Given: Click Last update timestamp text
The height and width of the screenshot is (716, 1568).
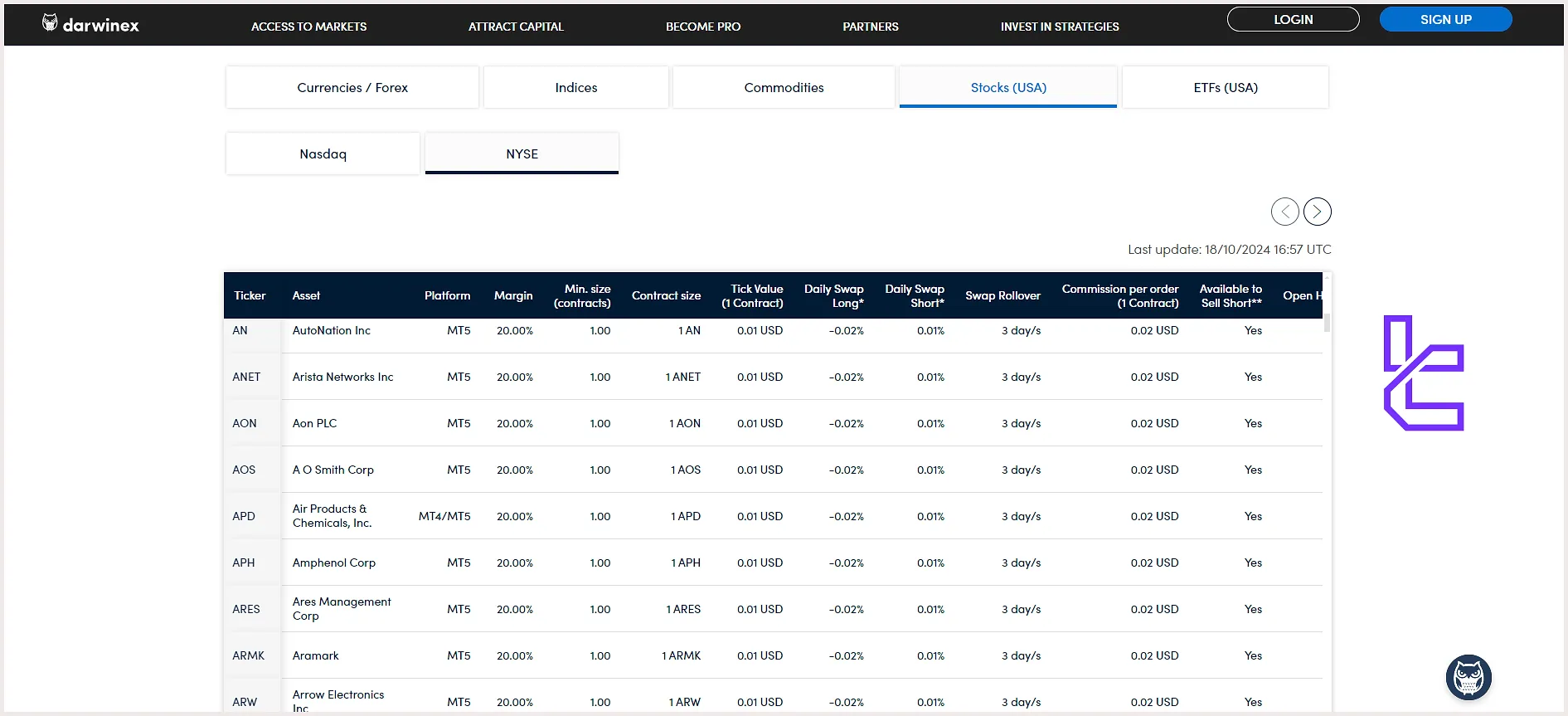Looking at the screenshot, I should point(1230,249).
